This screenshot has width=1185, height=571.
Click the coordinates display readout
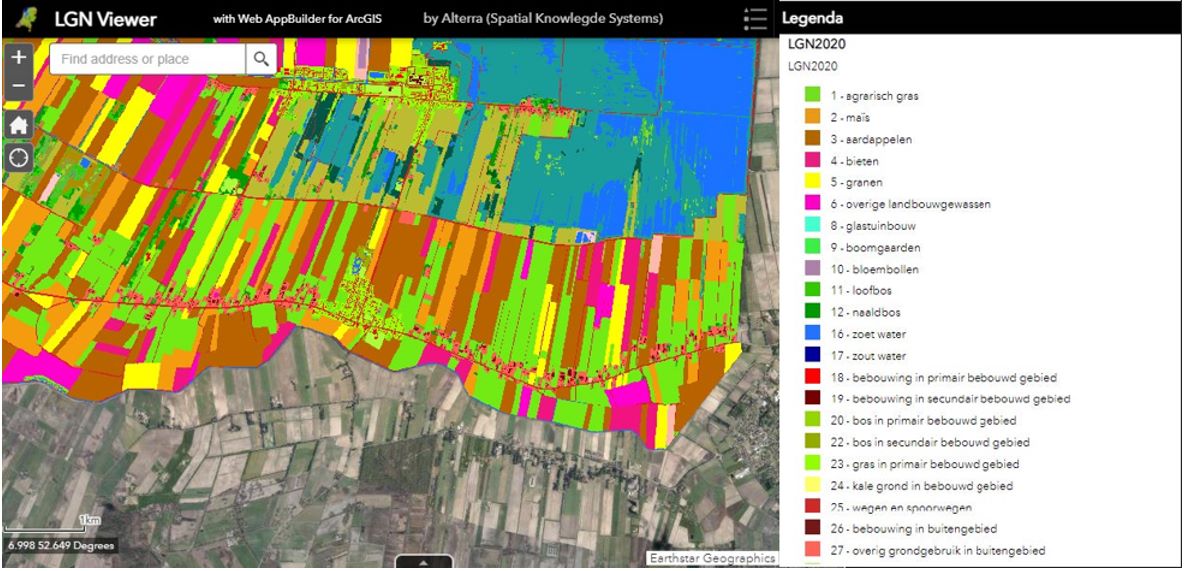click(58, 546)
